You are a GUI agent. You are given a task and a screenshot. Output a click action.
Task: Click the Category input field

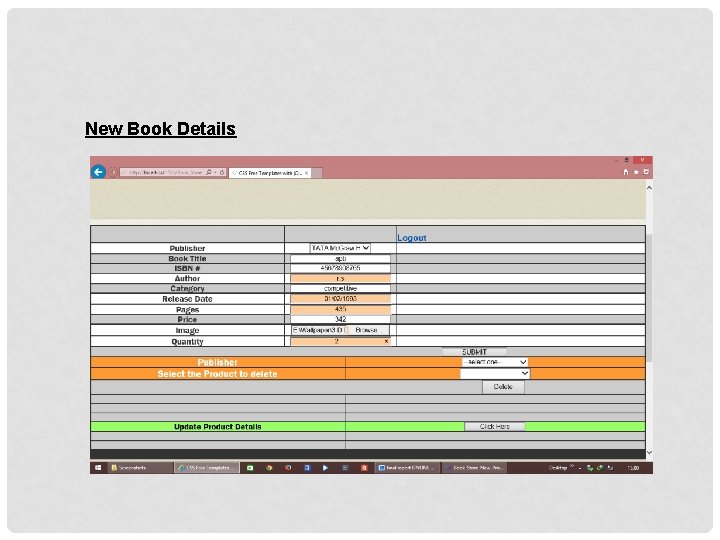(340, 288)
